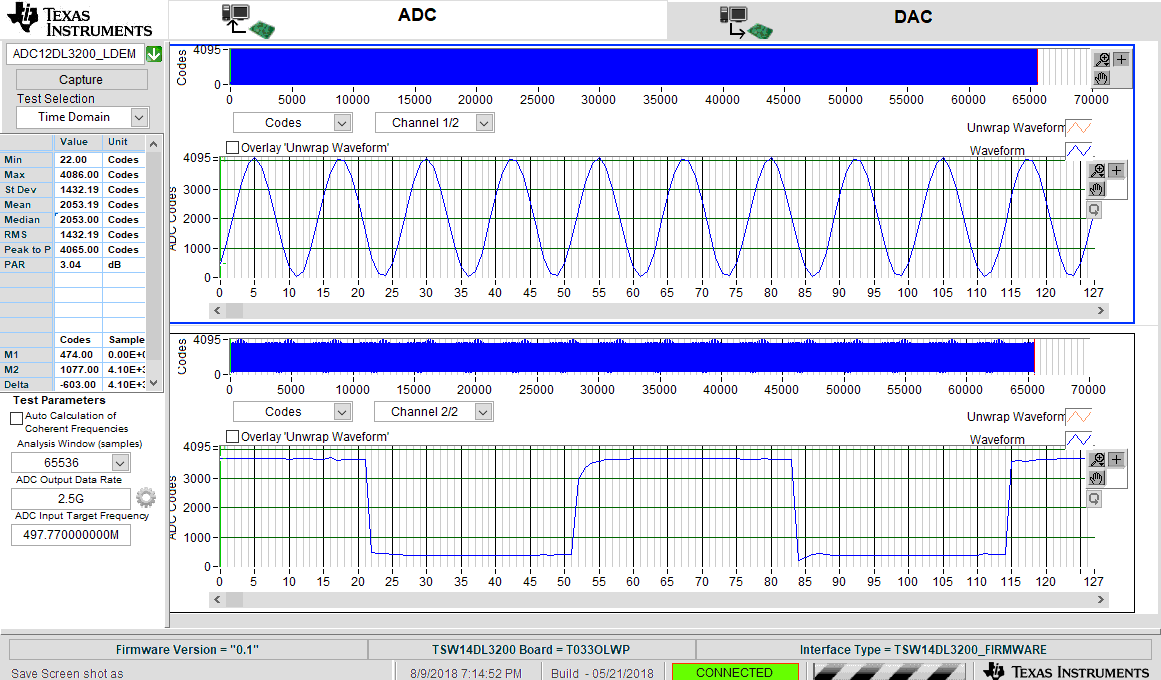Select the zoom magnifier tool on Channel 1/2 graph
Image resolution: width=1161 pixels, height=680 pixels.
(x=1097, y=170)
